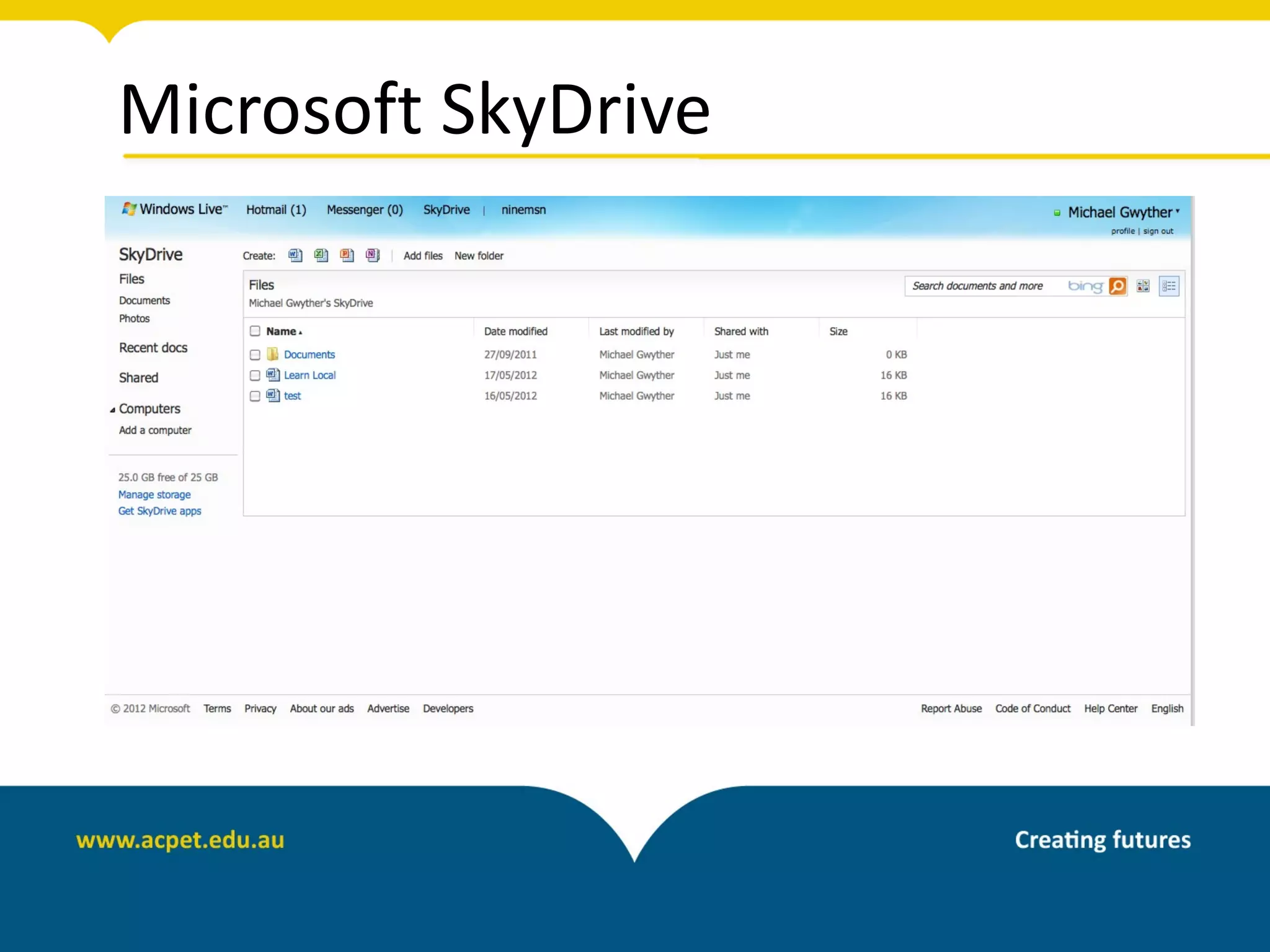The image size is (1270, 952).
Task: Click Get SkyDrive apps link
Action: (159, 511)
